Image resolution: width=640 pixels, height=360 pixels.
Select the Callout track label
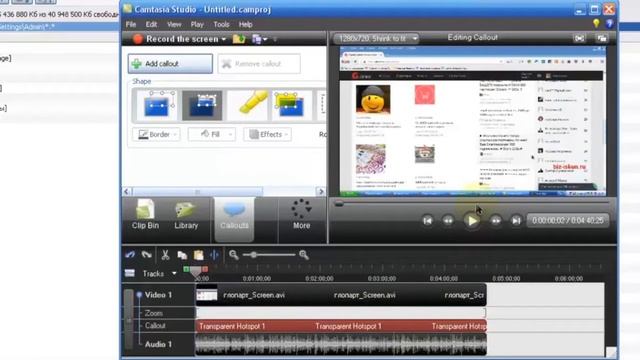[155, 326]
